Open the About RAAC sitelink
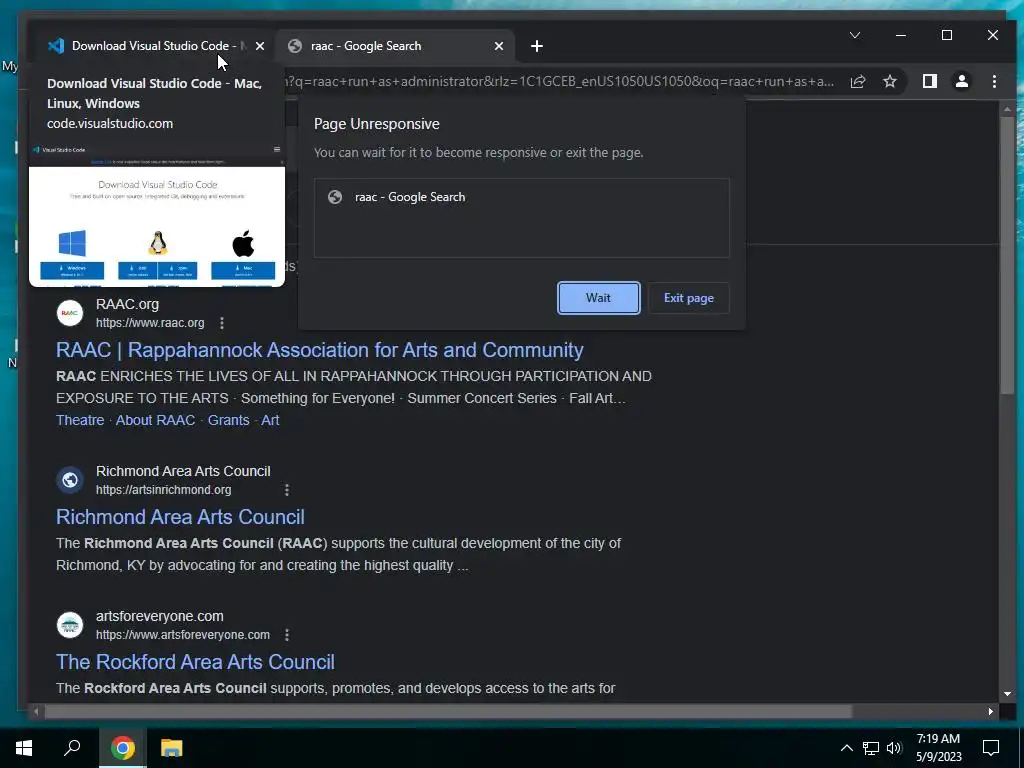 tap(155, 420)
